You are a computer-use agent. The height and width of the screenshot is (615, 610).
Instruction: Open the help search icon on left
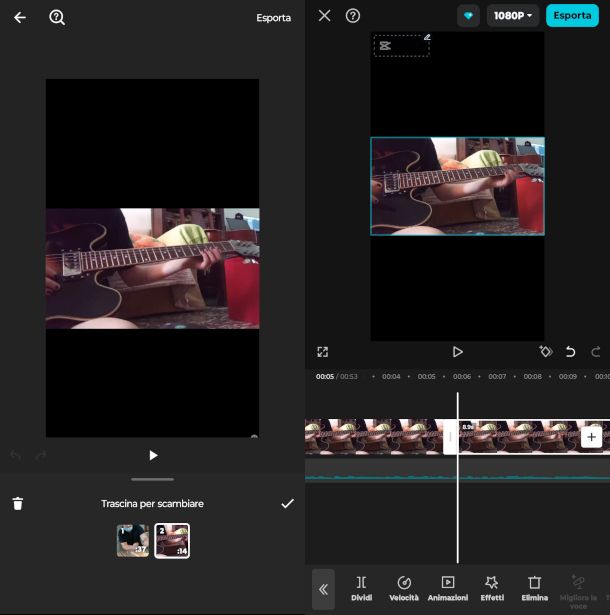57,18
